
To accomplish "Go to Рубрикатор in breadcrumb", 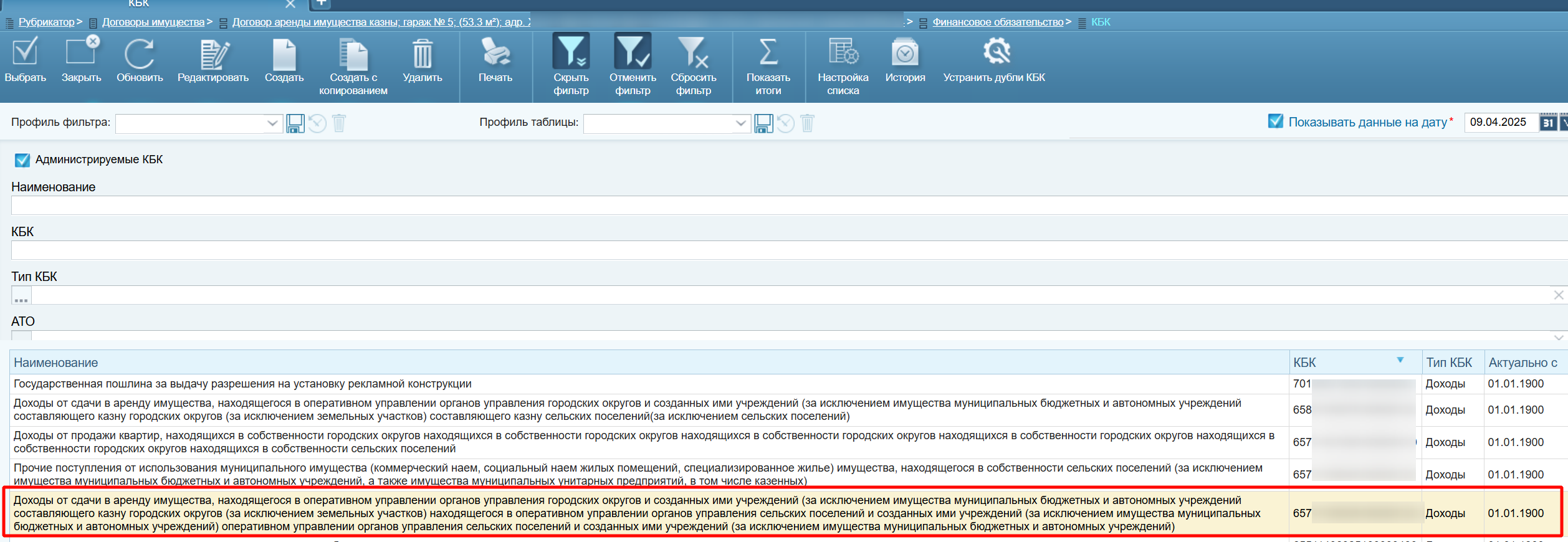I will coord(46,22).
